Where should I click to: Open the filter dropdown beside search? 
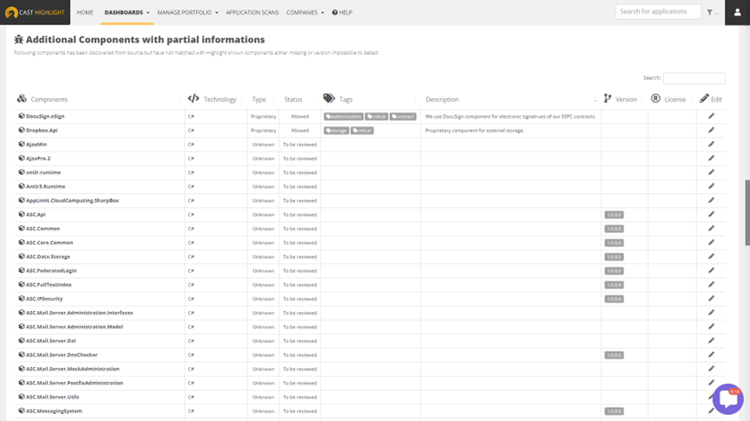pos(712,13)
